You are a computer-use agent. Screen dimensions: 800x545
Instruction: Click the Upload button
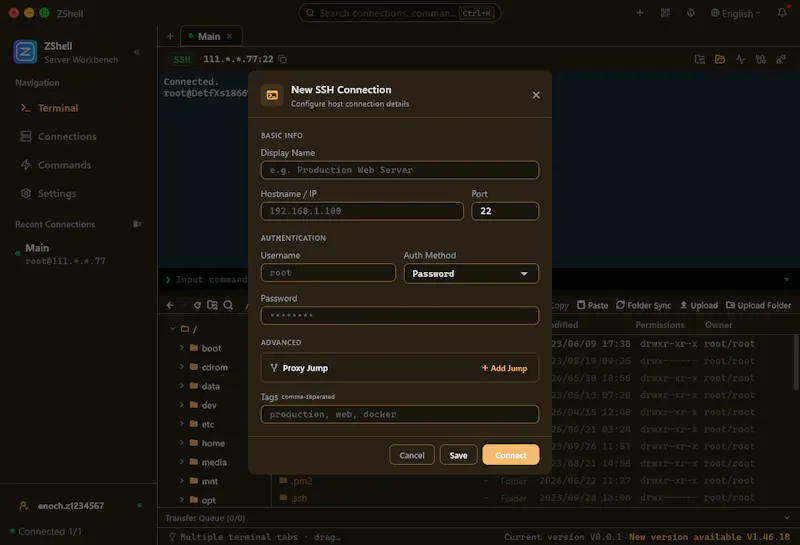point(698,305)
